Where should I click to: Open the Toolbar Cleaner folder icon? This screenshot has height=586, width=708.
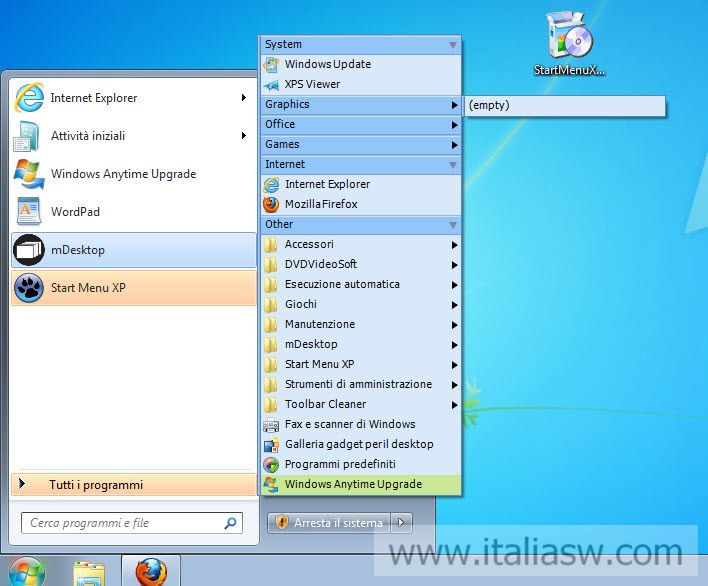coord(271,405)
